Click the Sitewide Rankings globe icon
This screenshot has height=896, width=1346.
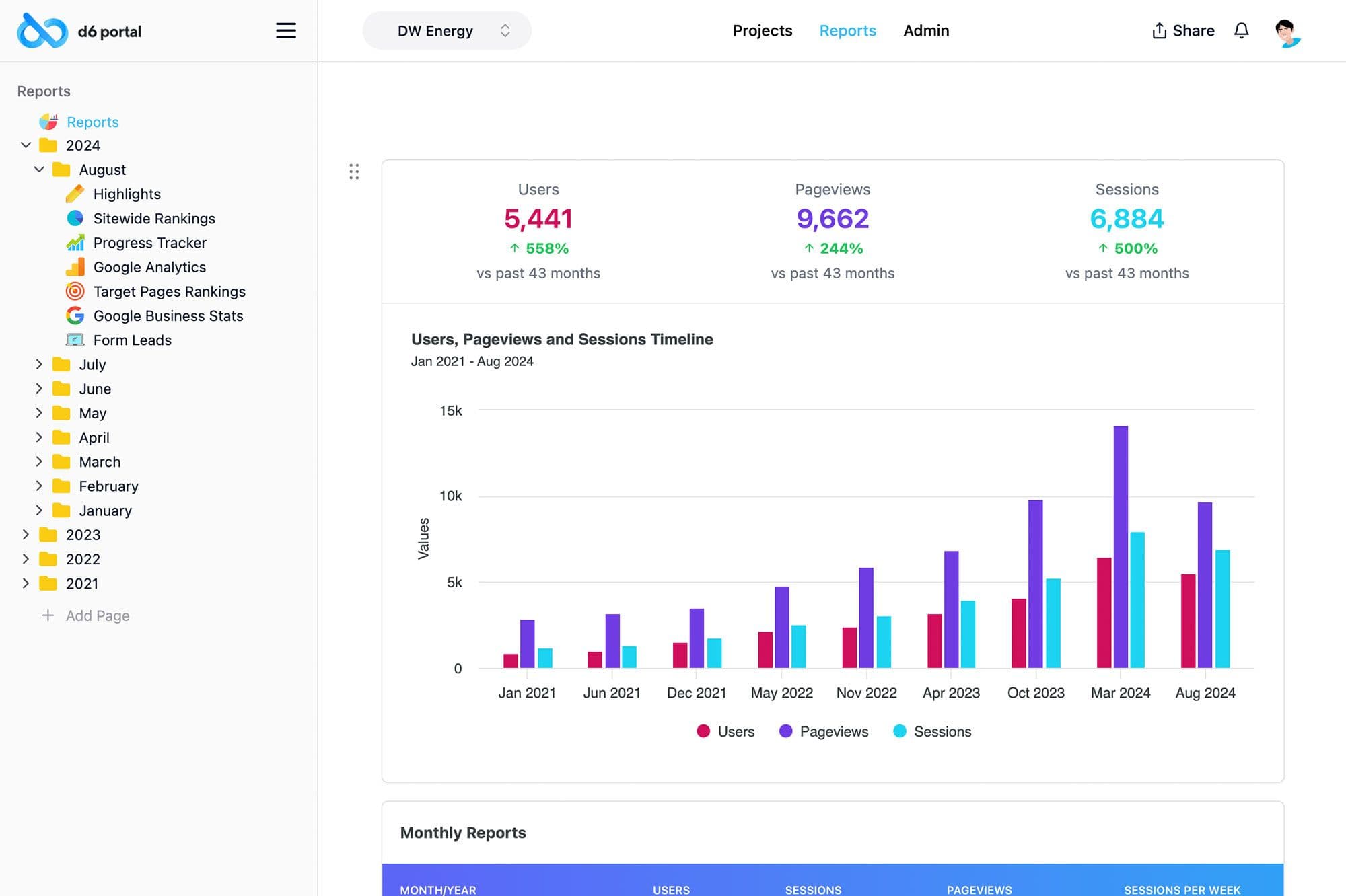click(x=75, y=218)
